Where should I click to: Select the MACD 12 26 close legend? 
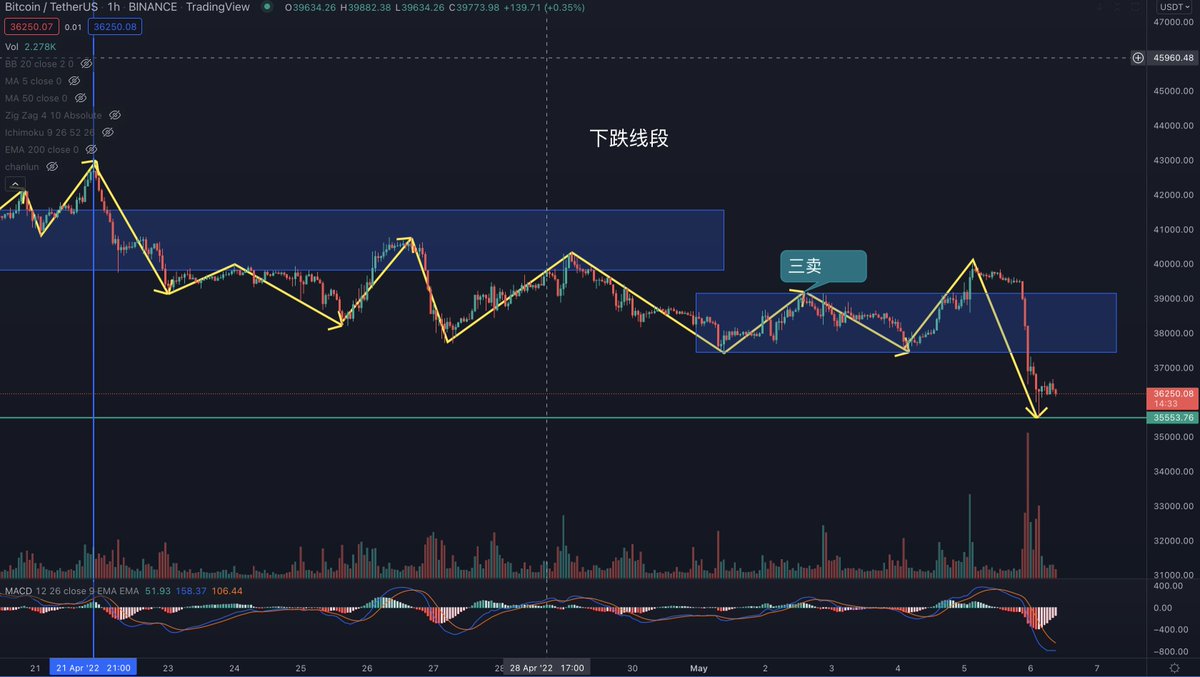(72, 592)
